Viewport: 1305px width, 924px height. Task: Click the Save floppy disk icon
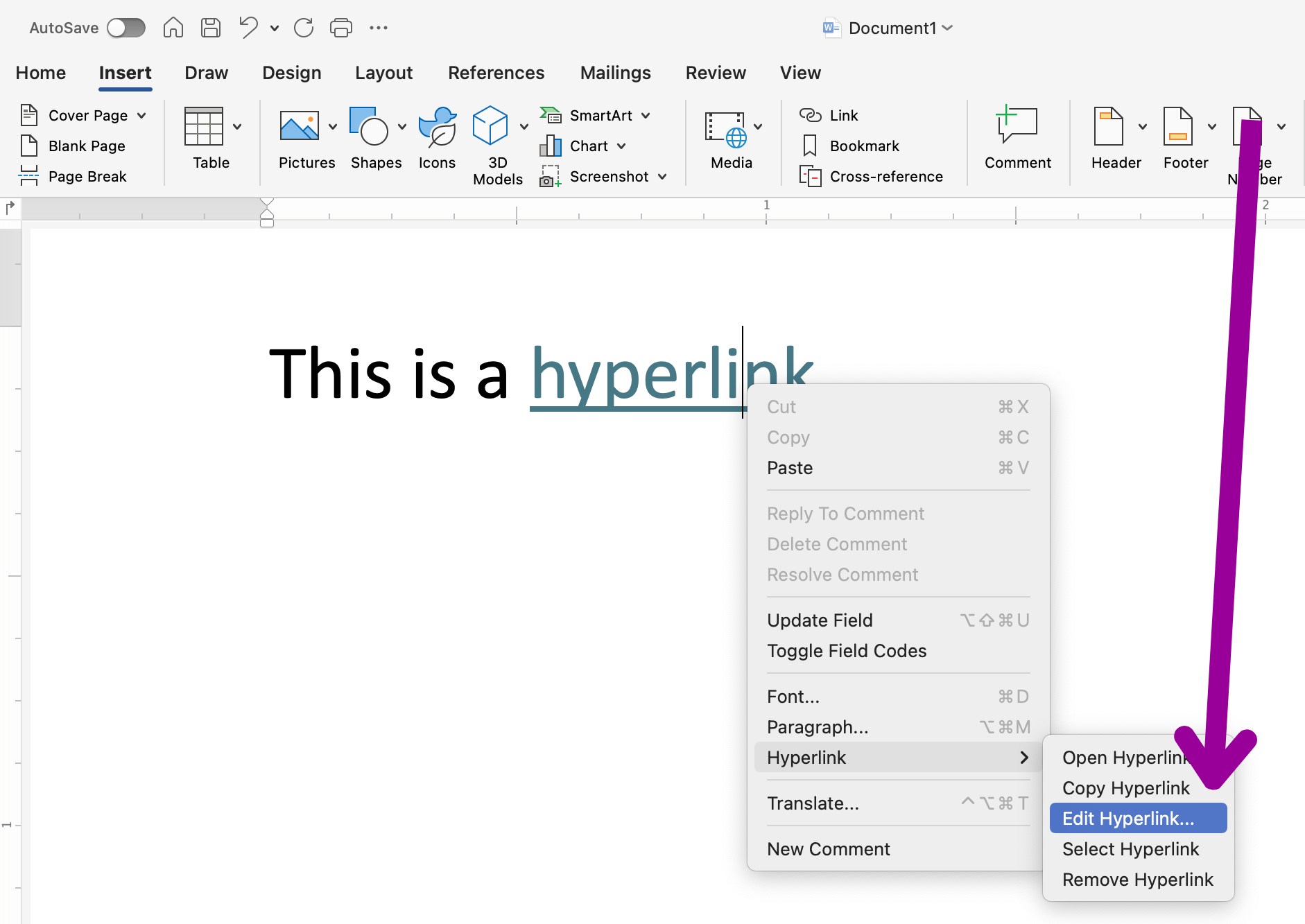pos(211,28)
